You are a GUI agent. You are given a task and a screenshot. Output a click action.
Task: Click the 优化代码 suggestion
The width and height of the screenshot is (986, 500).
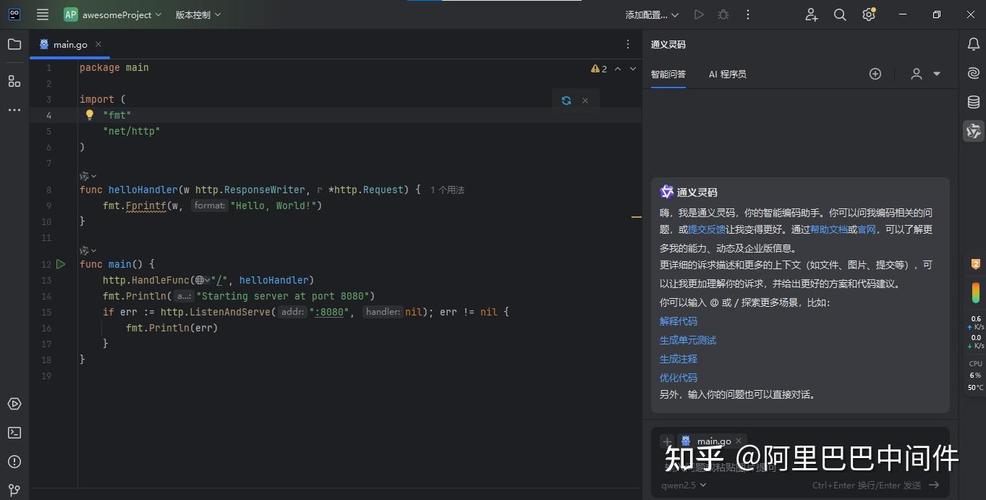(x=678, y=378)
